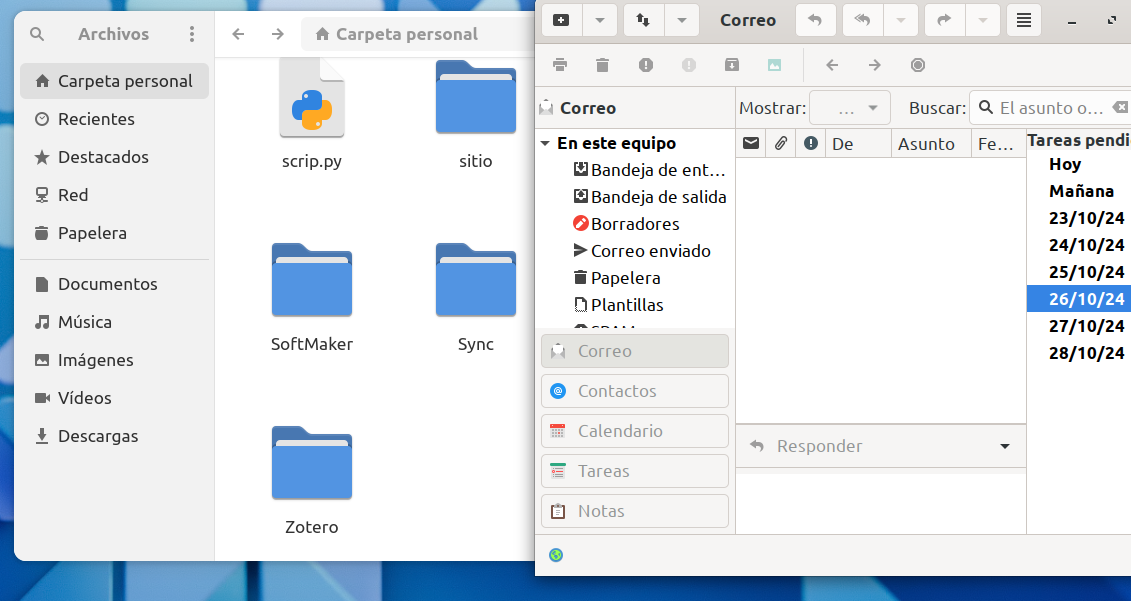The image size is (1131, 601).
Task: Open the new item dropdown arrow in Correo
Action: pyautogui.click(x=599, y=20)
